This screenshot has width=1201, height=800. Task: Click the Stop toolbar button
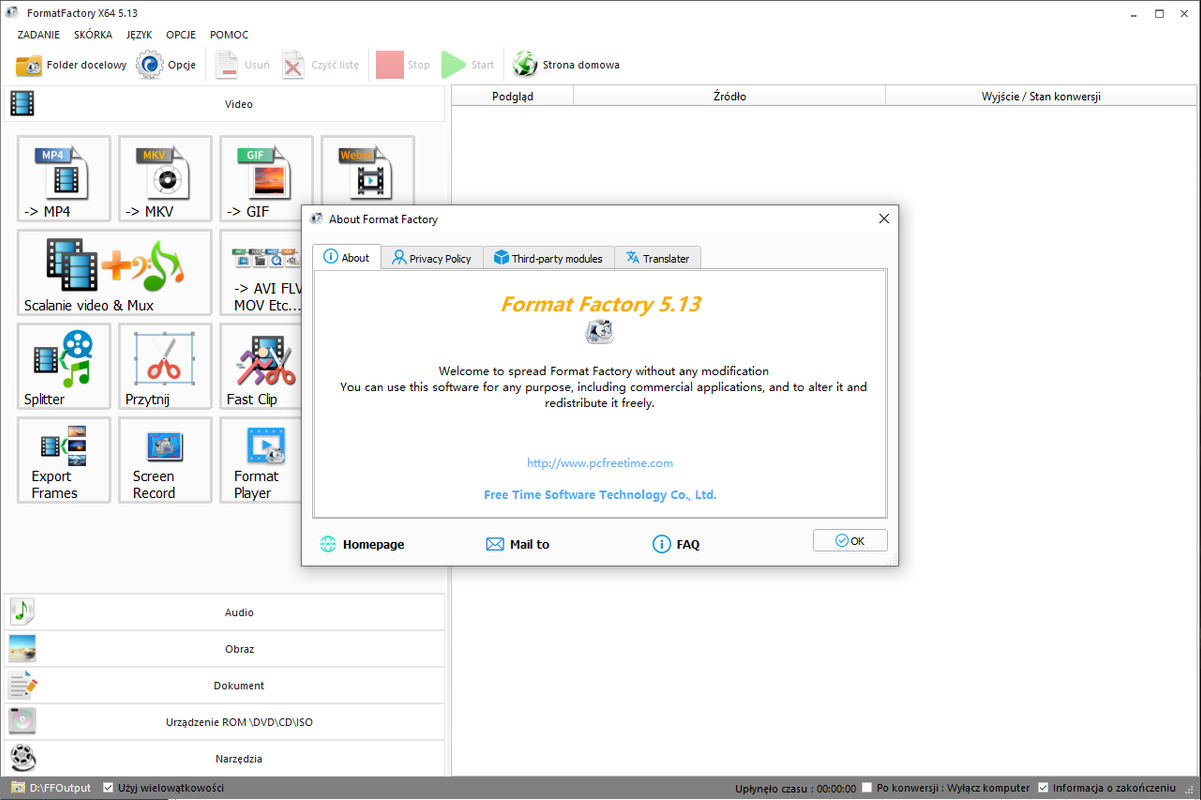coord(403,65)
